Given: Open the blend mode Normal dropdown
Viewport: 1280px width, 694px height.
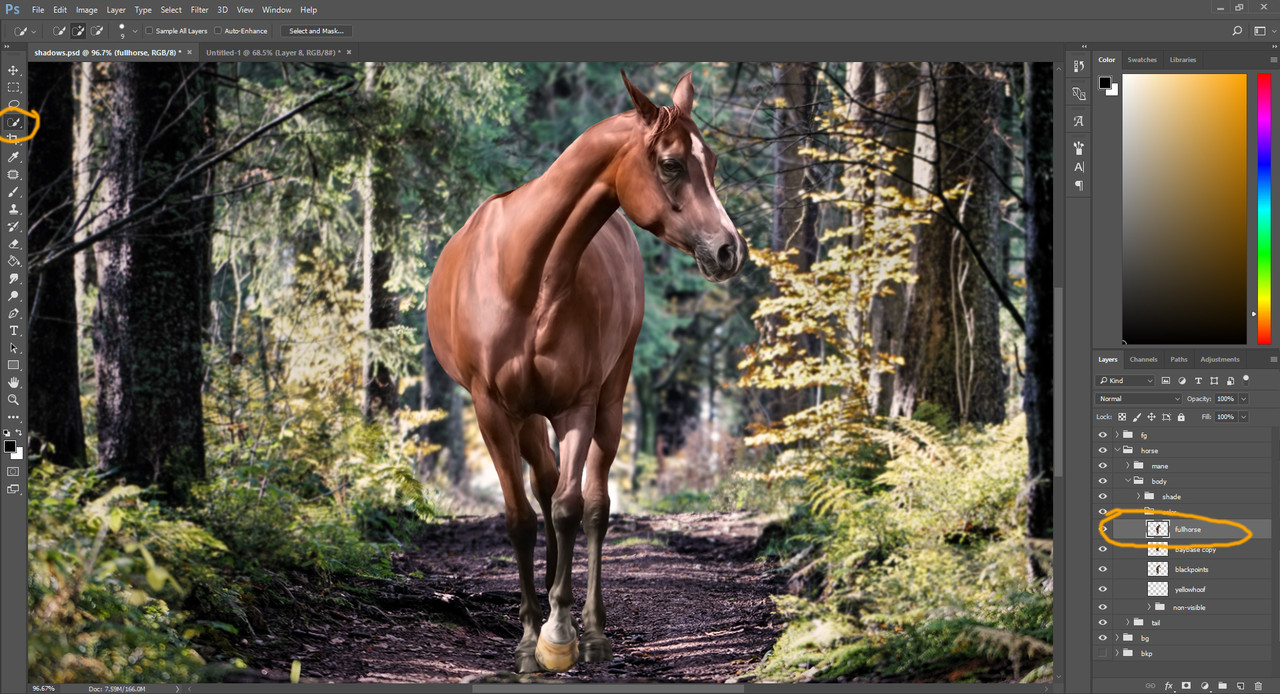Looking at the screenshot, I should point(1138,399).
